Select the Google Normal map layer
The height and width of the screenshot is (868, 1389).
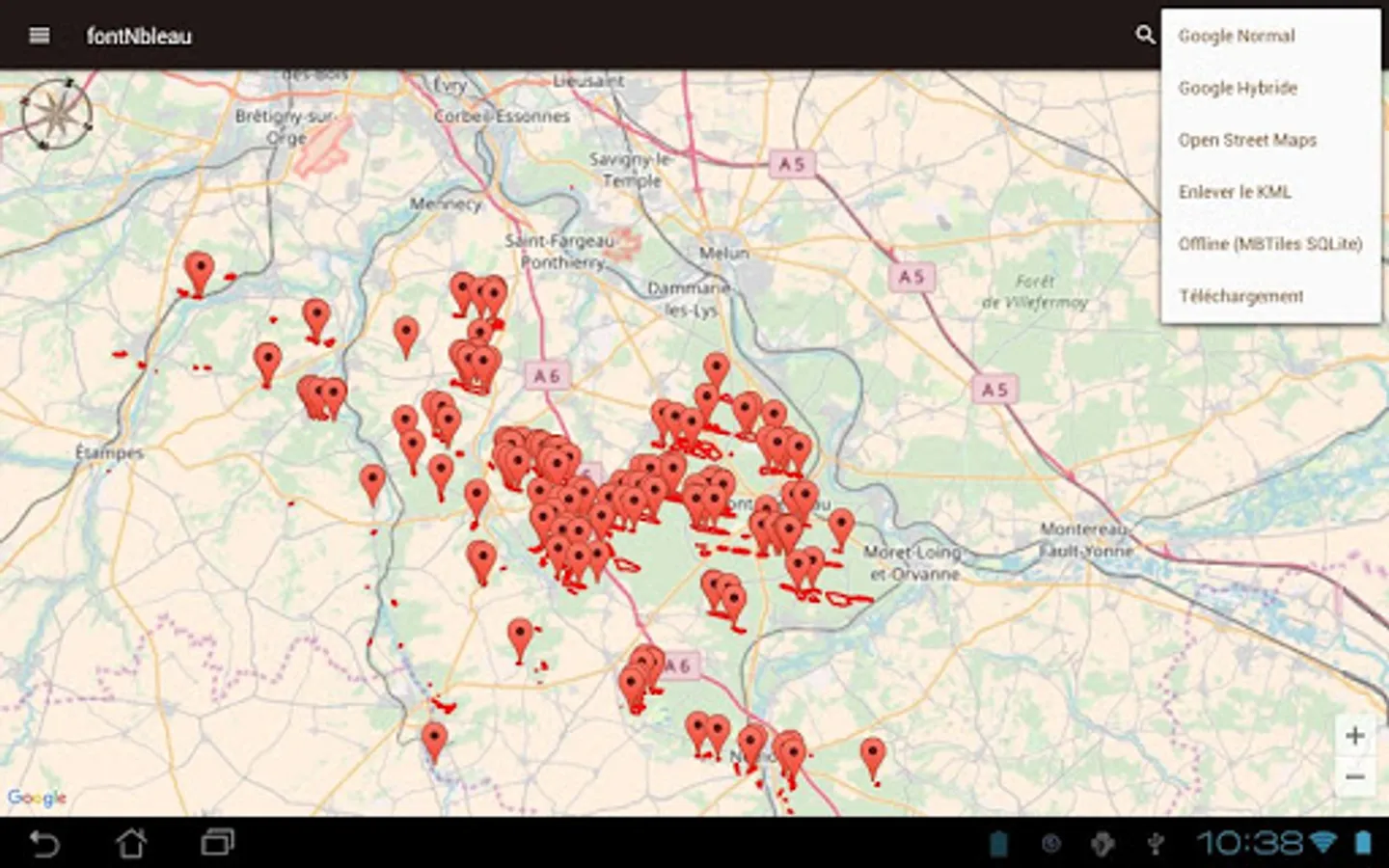click(1270, 36)
